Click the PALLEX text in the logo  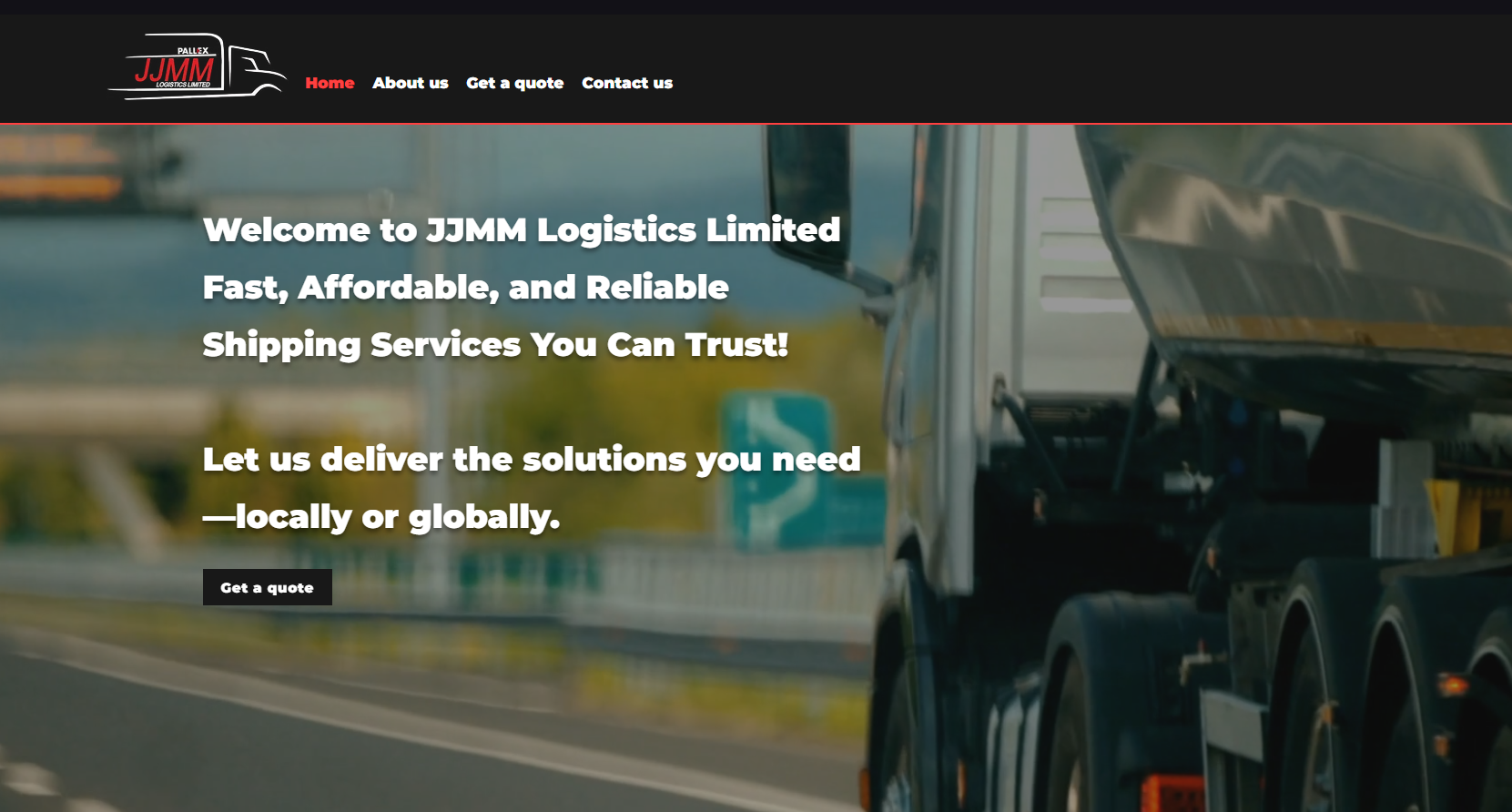[193, 51]
